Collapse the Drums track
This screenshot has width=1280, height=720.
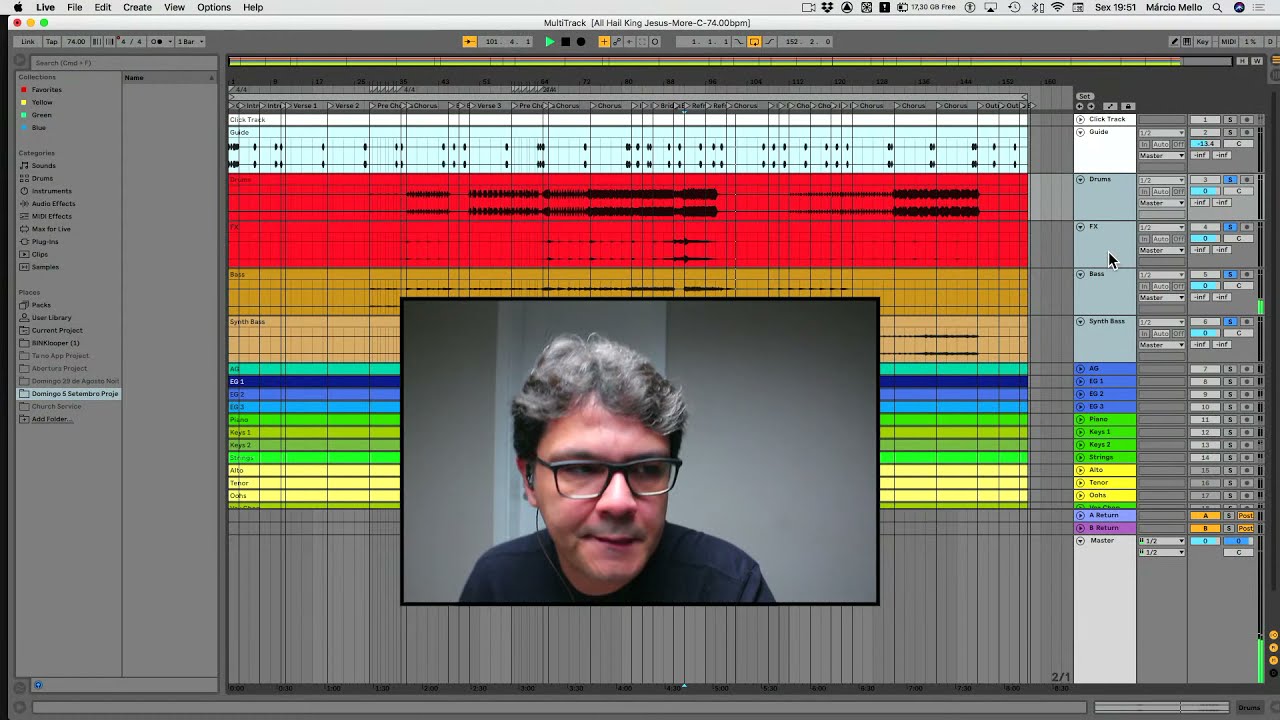coord(1080,180)
